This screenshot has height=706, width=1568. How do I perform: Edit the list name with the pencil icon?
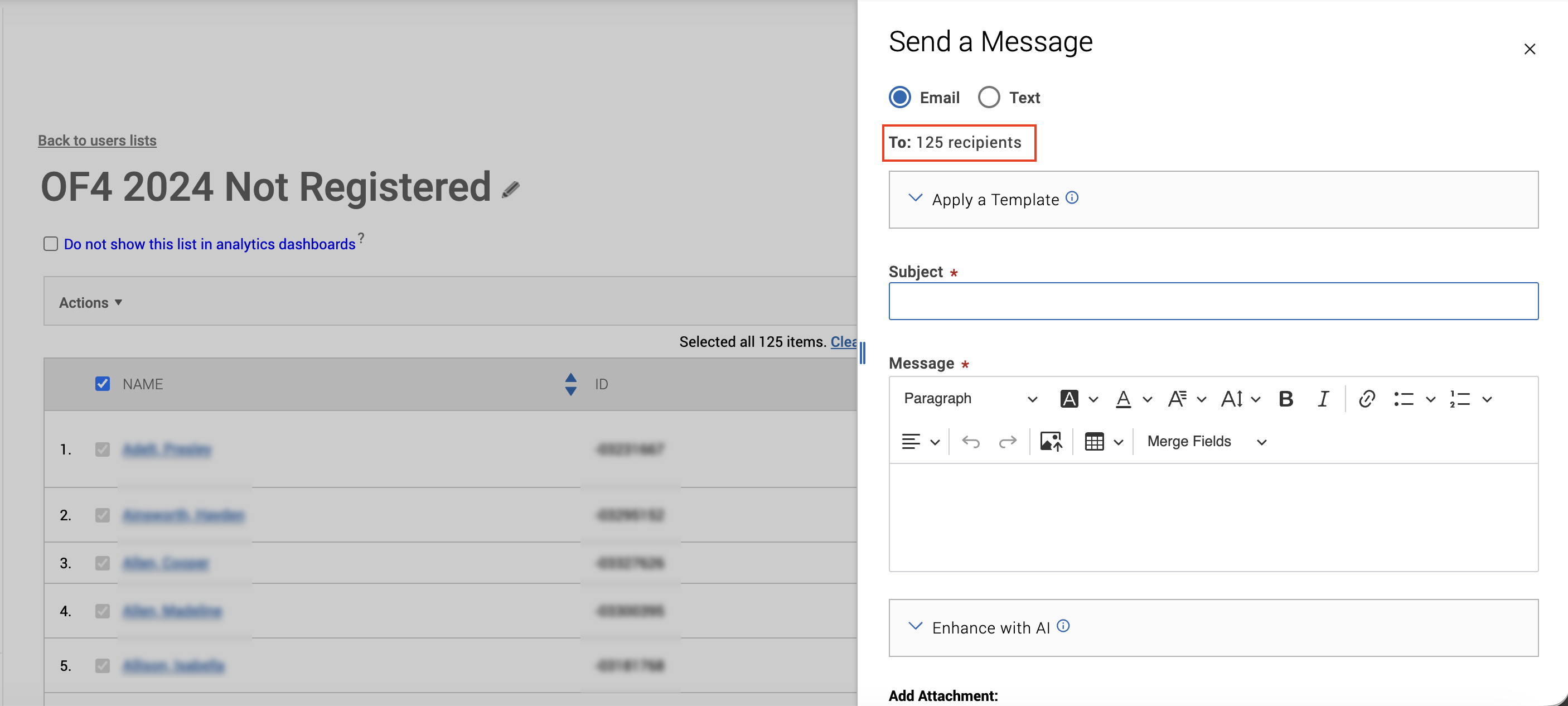tap(510, 190)
